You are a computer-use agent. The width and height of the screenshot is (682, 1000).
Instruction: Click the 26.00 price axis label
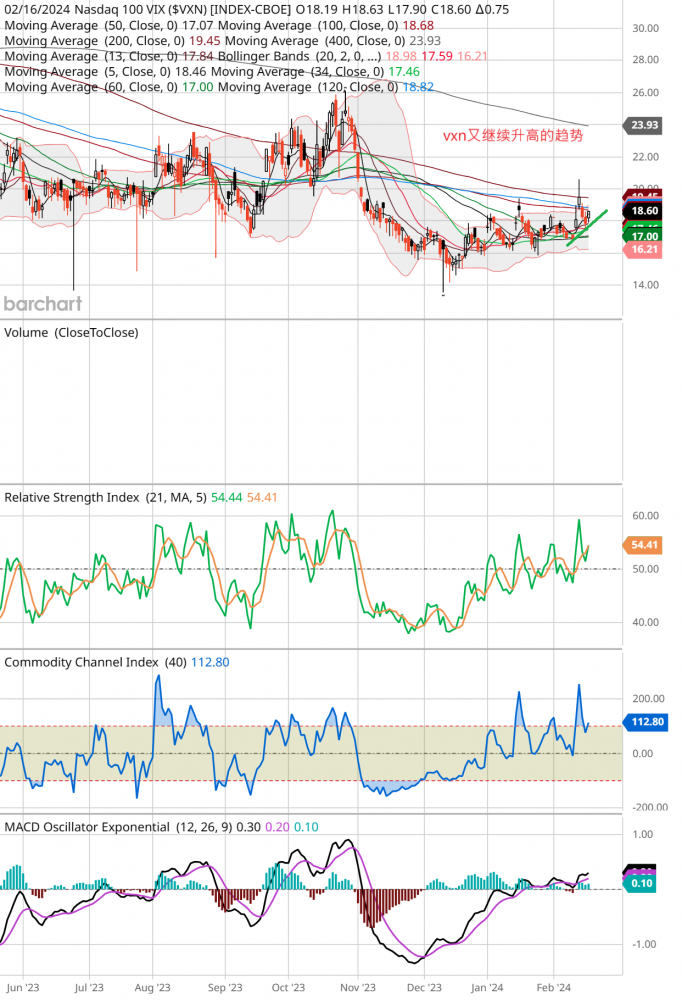click(x=645, y=92)
